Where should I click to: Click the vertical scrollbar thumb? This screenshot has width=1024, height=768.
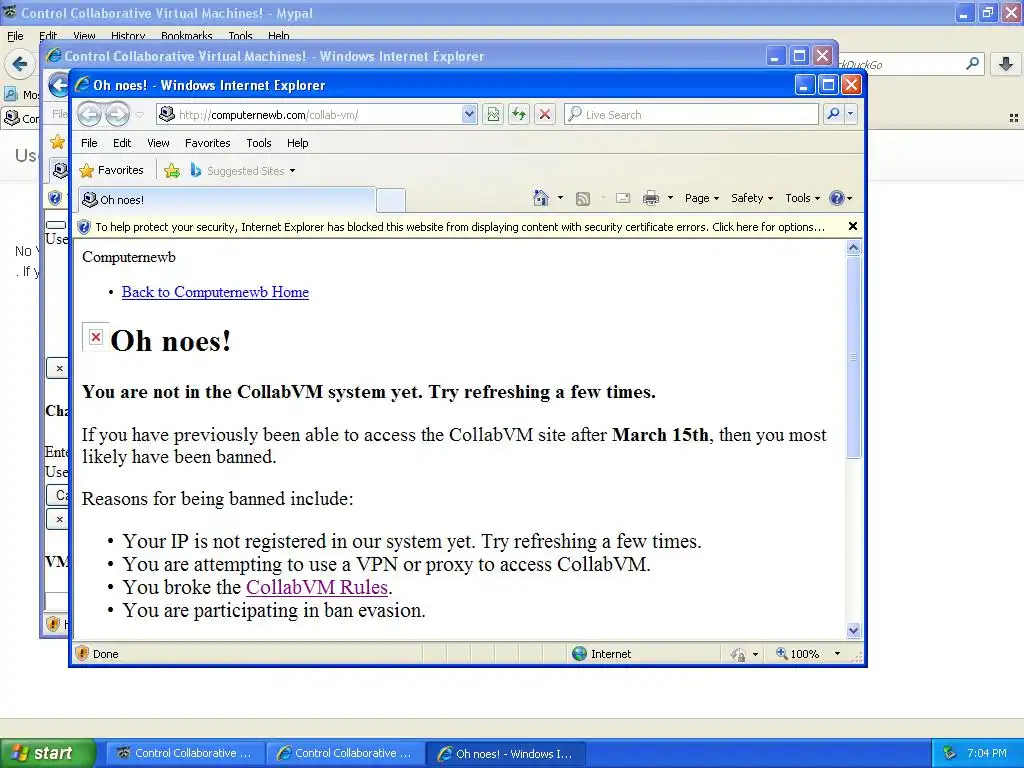[x=854, y=357]
